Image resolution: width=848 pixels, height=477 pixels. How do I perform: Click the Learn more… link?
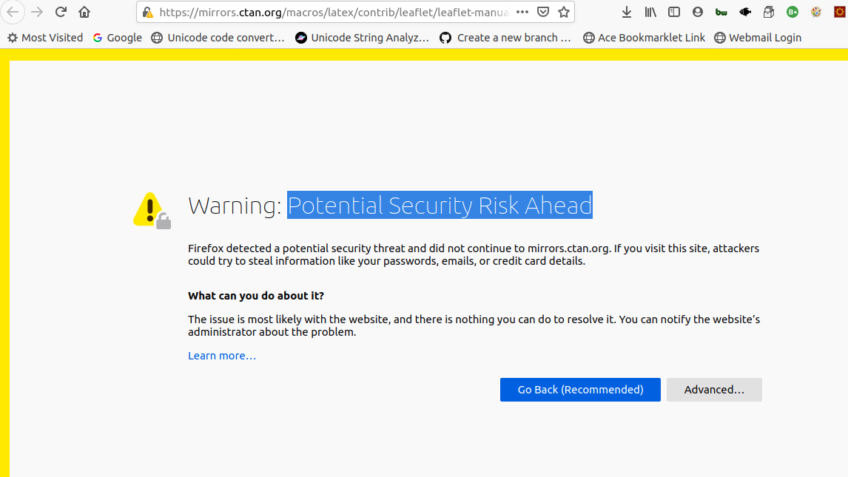point(222,356)
